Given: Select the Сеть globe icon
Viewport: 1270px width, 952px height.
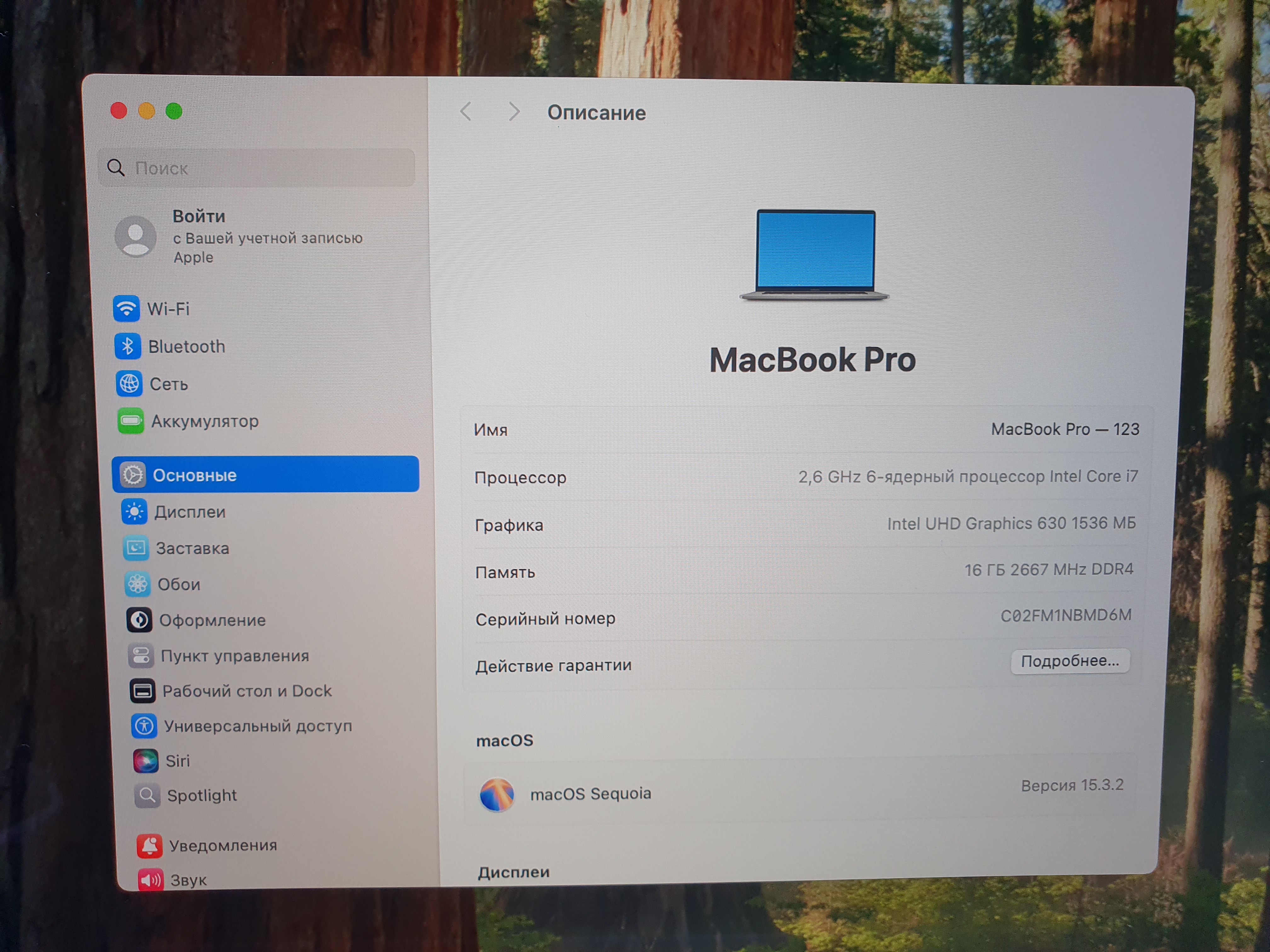Looking at the screenshot, I should click(x=129, y=383).
